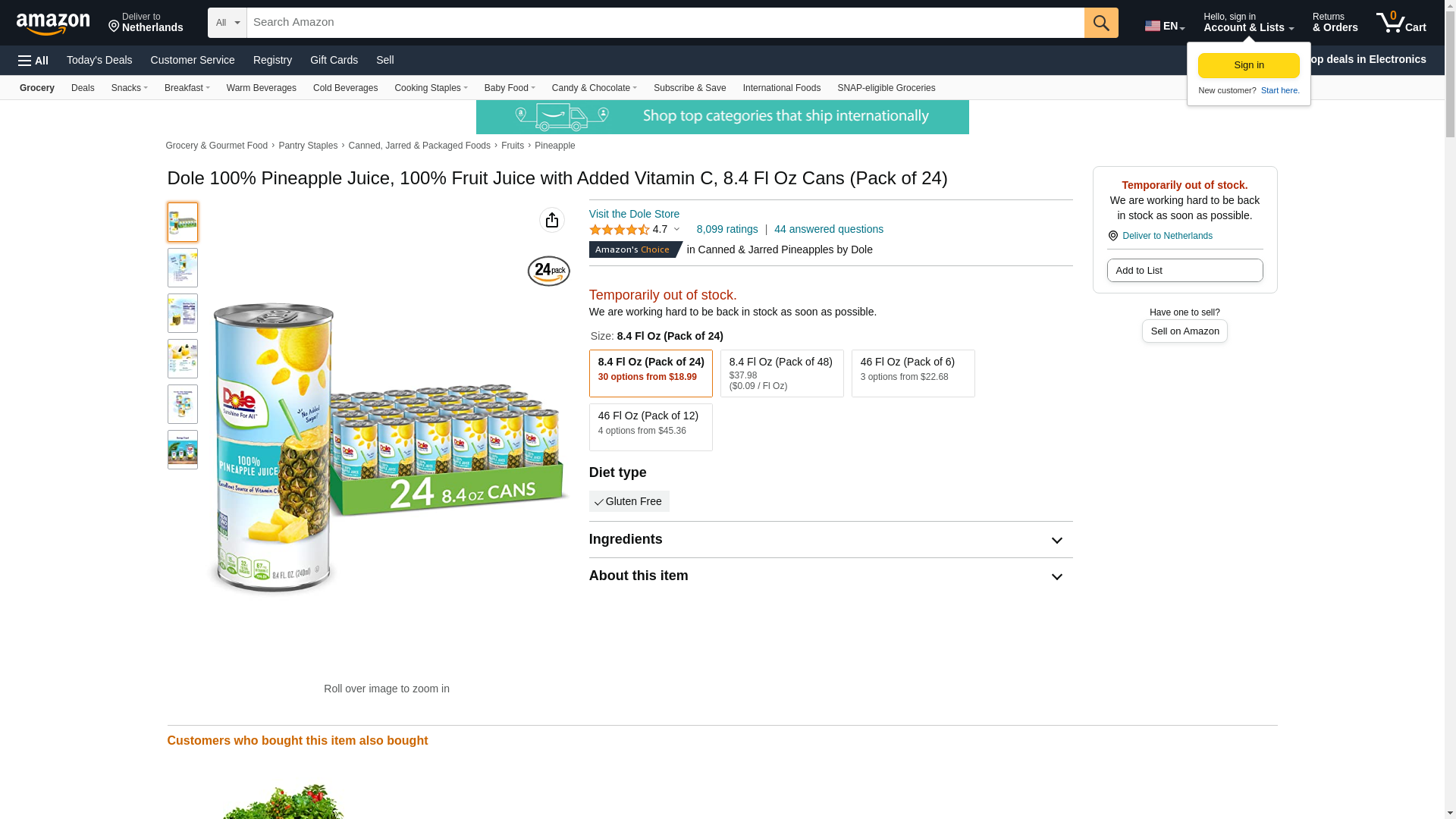Image resolution: width=1456 pixels, height=819 pixels.
Task: Open the Visit the Dole Store link
Action: tap(634, 214)
